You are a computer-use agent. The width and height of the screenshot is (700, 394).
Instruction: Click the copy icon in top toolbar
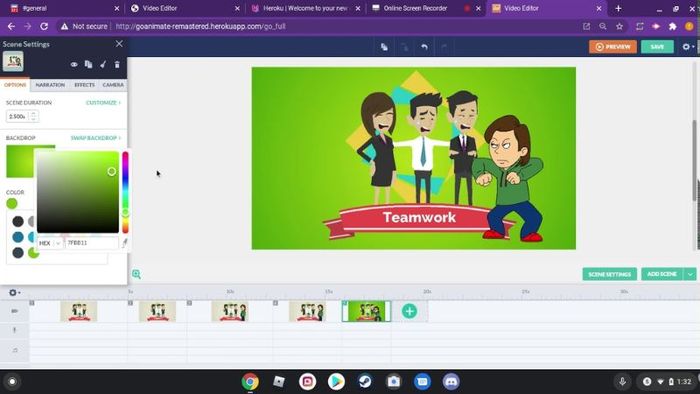click(384, 47)
